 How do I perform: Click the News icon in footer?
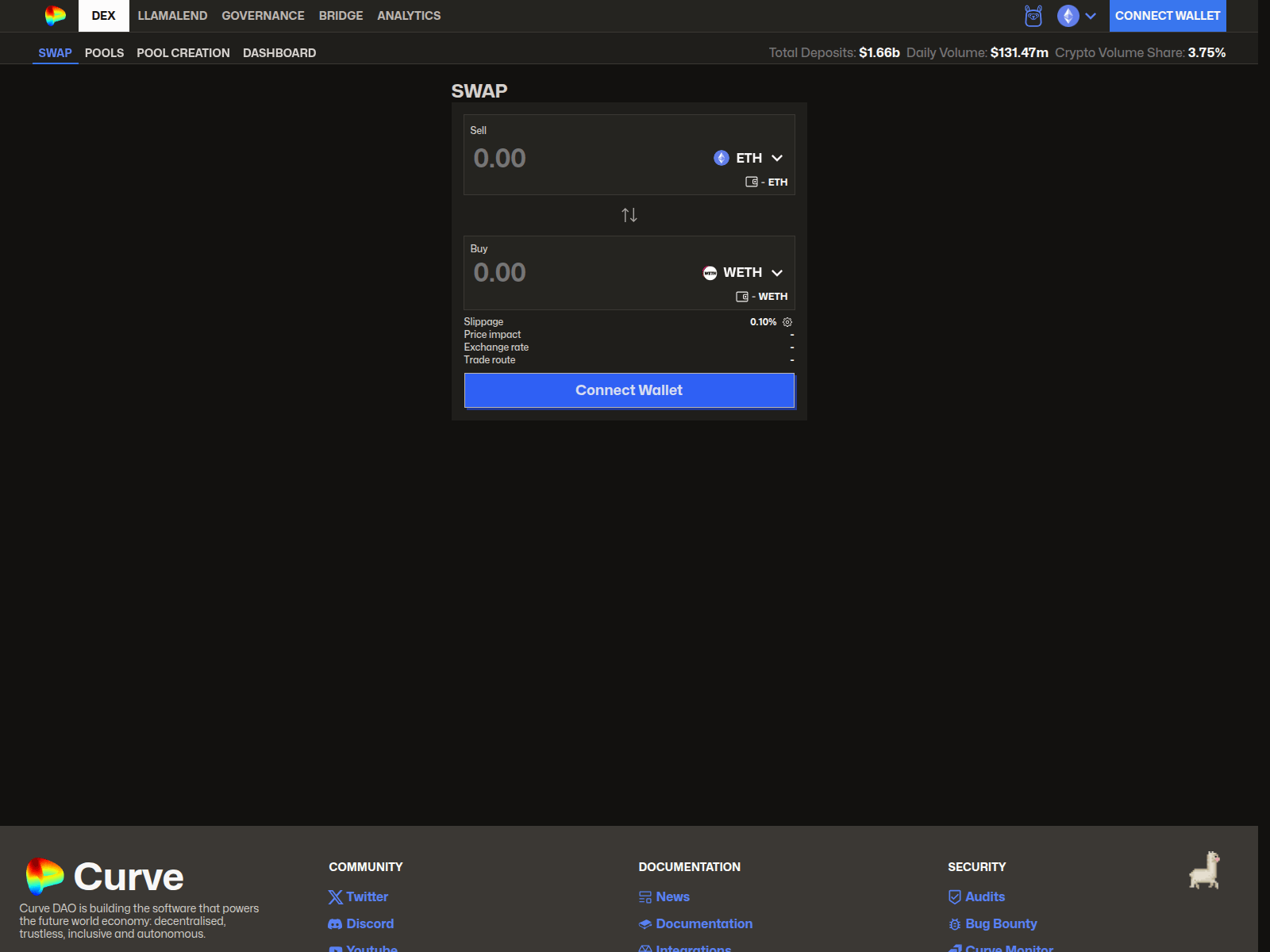[x=645, y=897]
